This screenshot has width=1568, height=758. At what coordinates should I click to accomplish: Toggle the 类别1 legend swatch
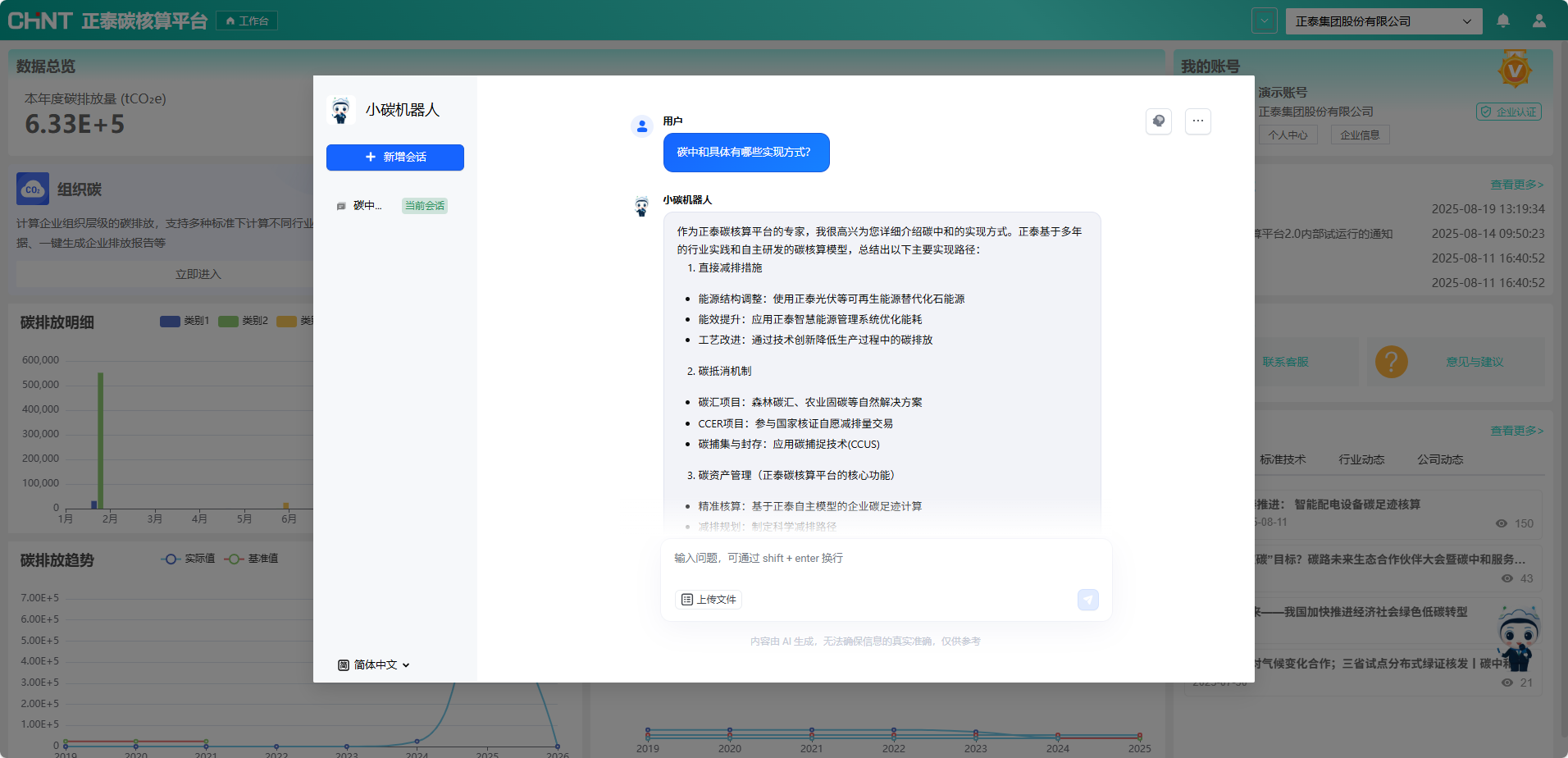click(170, 321)
